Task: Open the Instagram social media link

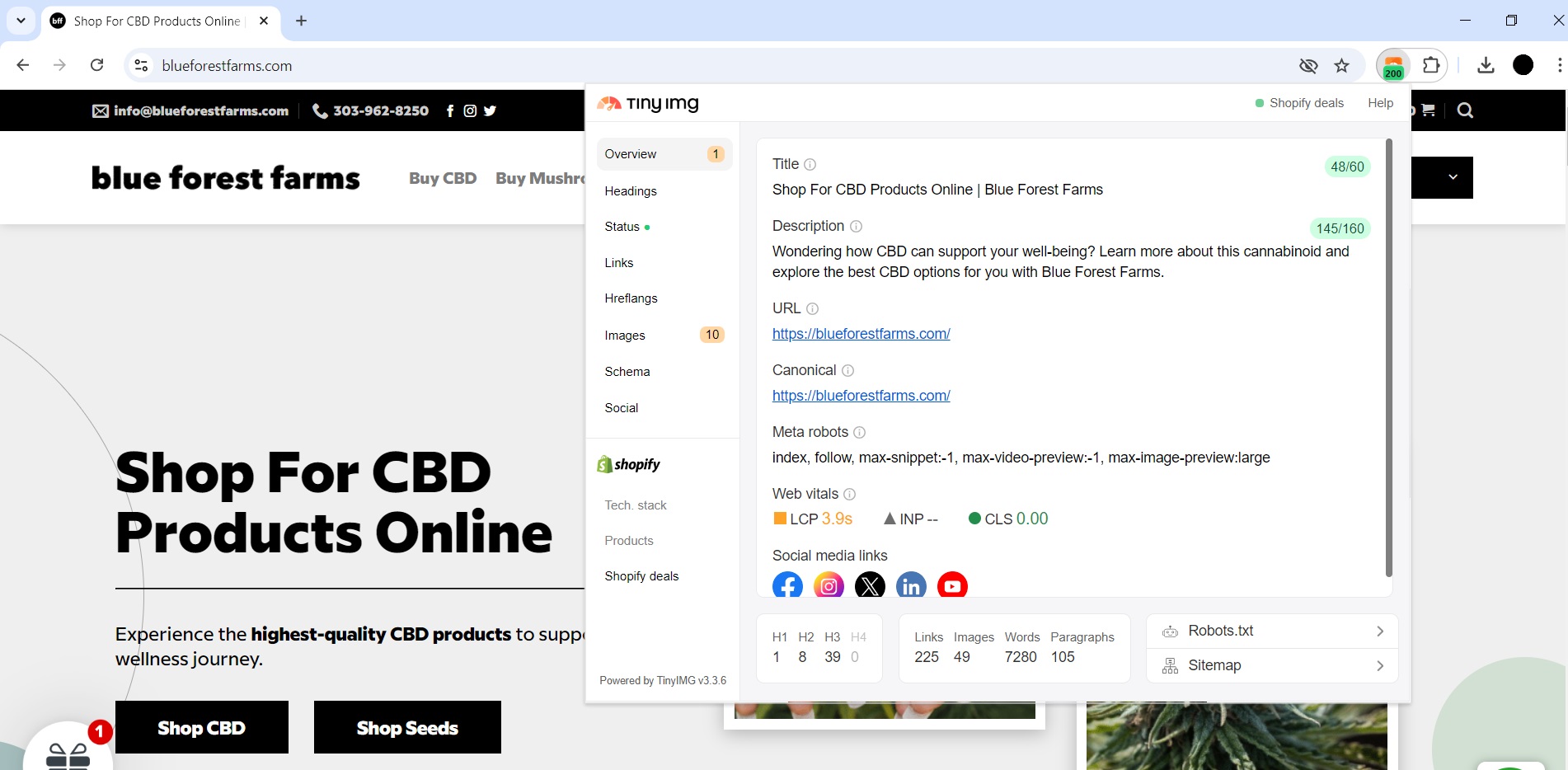Action: [x=829, y=585]
